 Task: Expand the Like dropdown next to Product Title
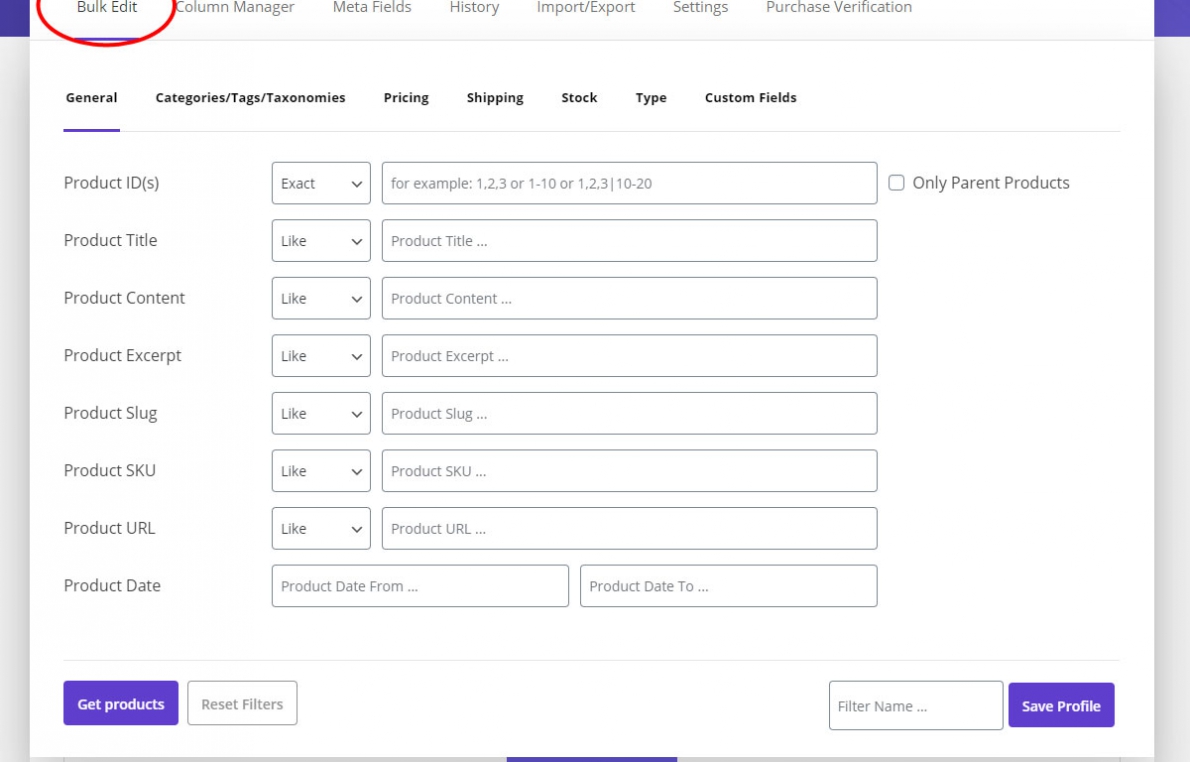click(320, 240)
